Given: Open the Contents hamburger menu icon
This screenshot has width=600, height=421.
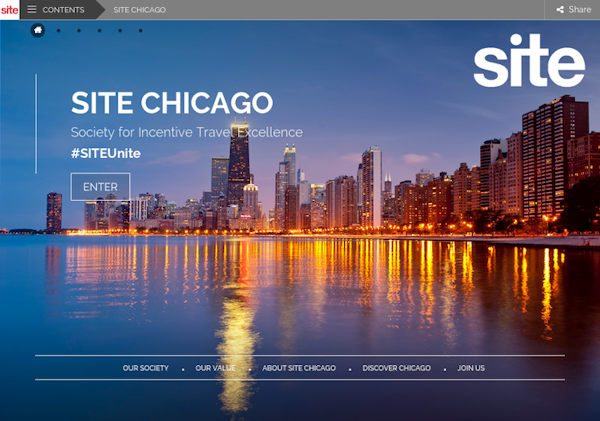Looking at the screenshot, I should tap(32, 9).
